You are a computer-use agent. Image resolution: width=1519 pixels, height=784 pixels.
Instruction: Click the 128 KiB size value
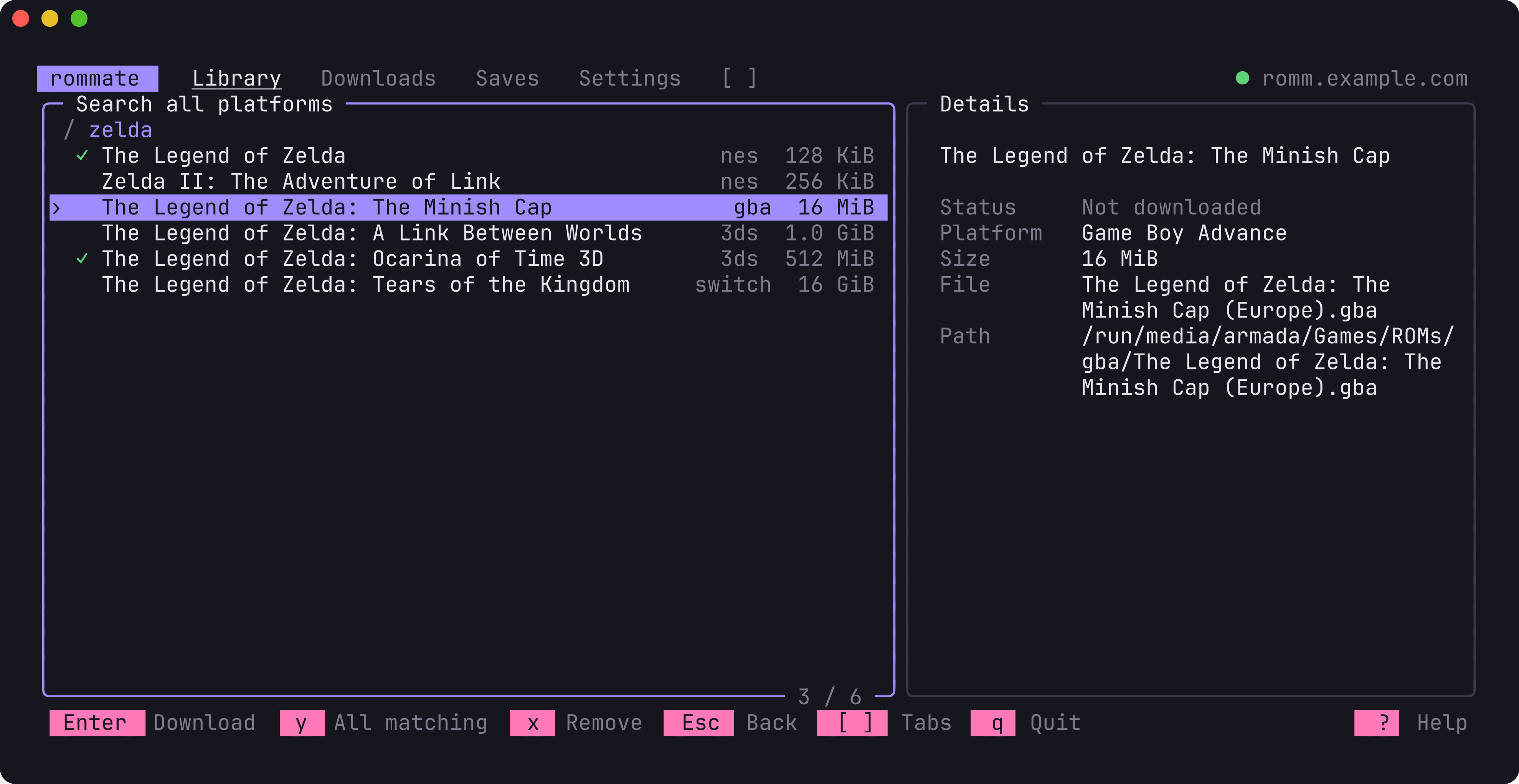coord(829,156)
